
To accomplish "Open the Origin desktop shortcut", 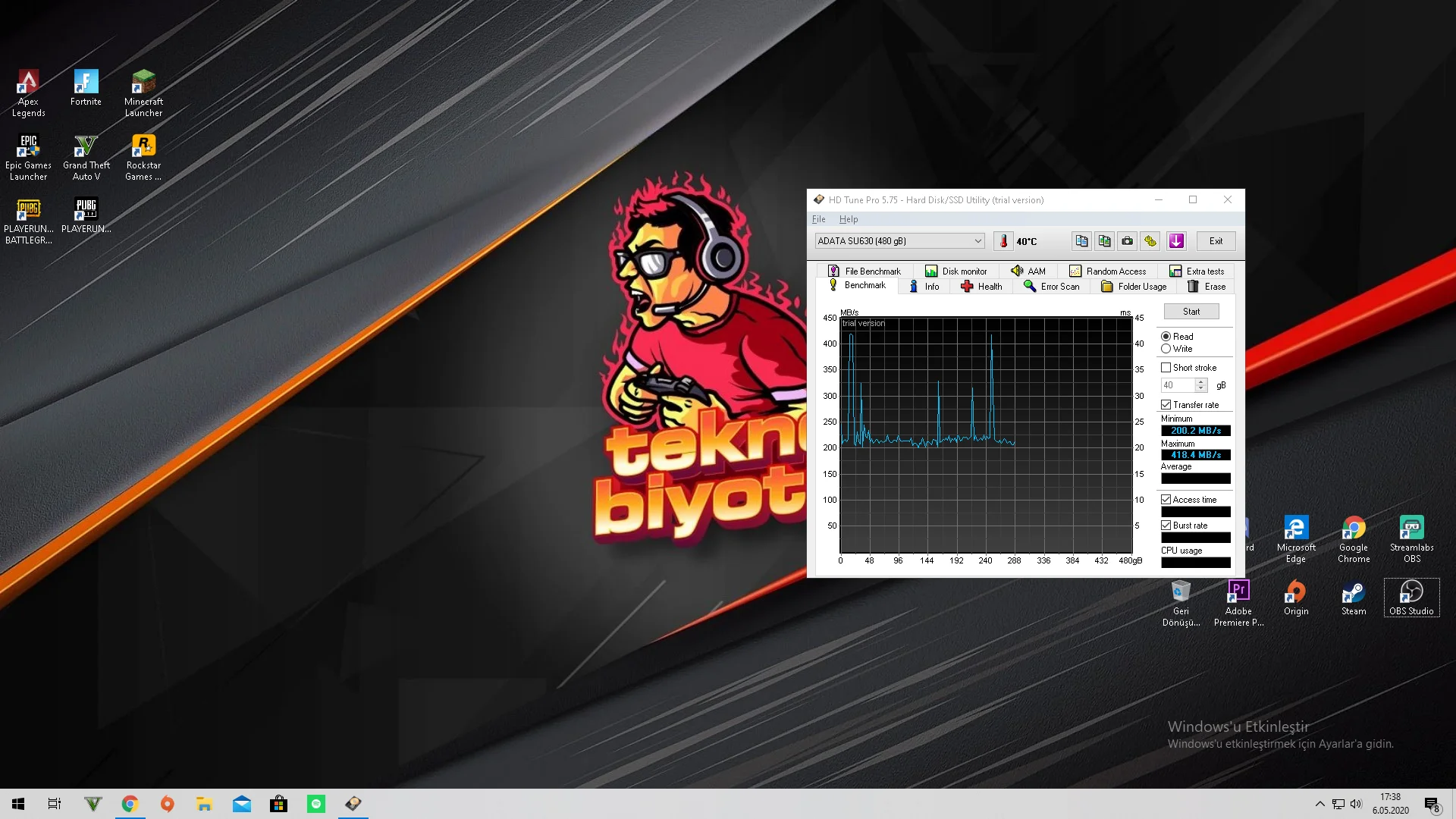I will [1296, 598].
